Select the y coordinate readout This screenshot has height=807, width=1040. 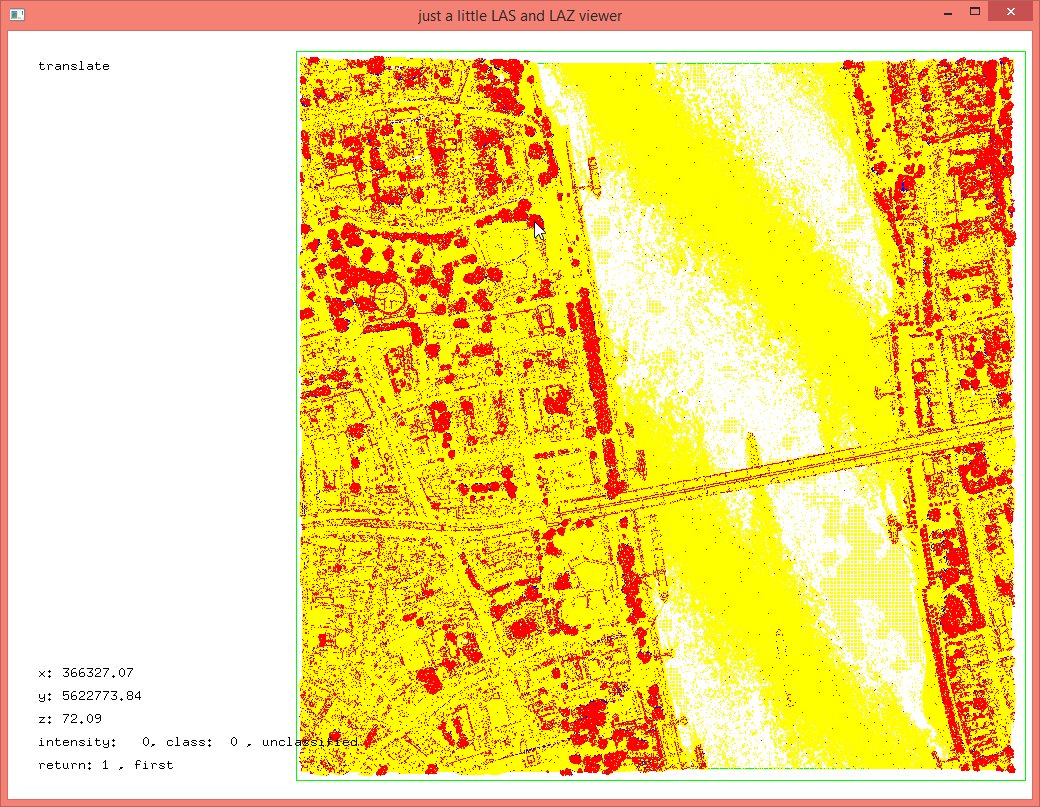(90, 696)
